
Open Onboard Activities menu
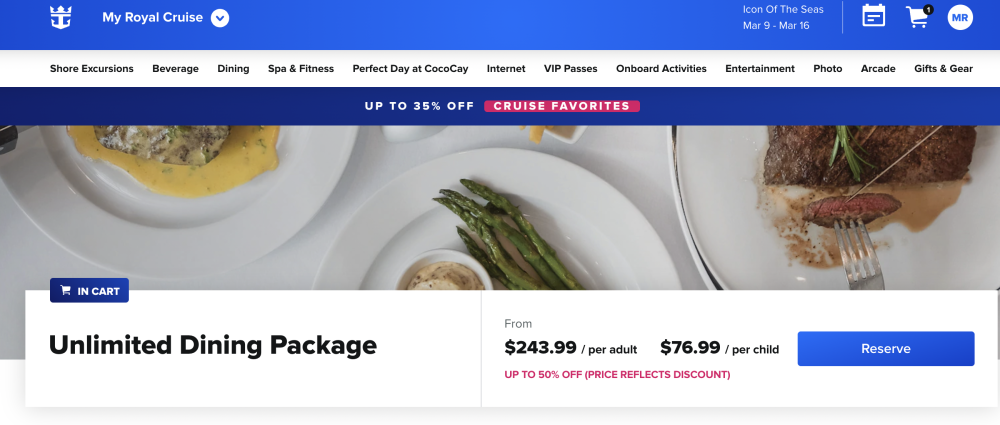661,68
